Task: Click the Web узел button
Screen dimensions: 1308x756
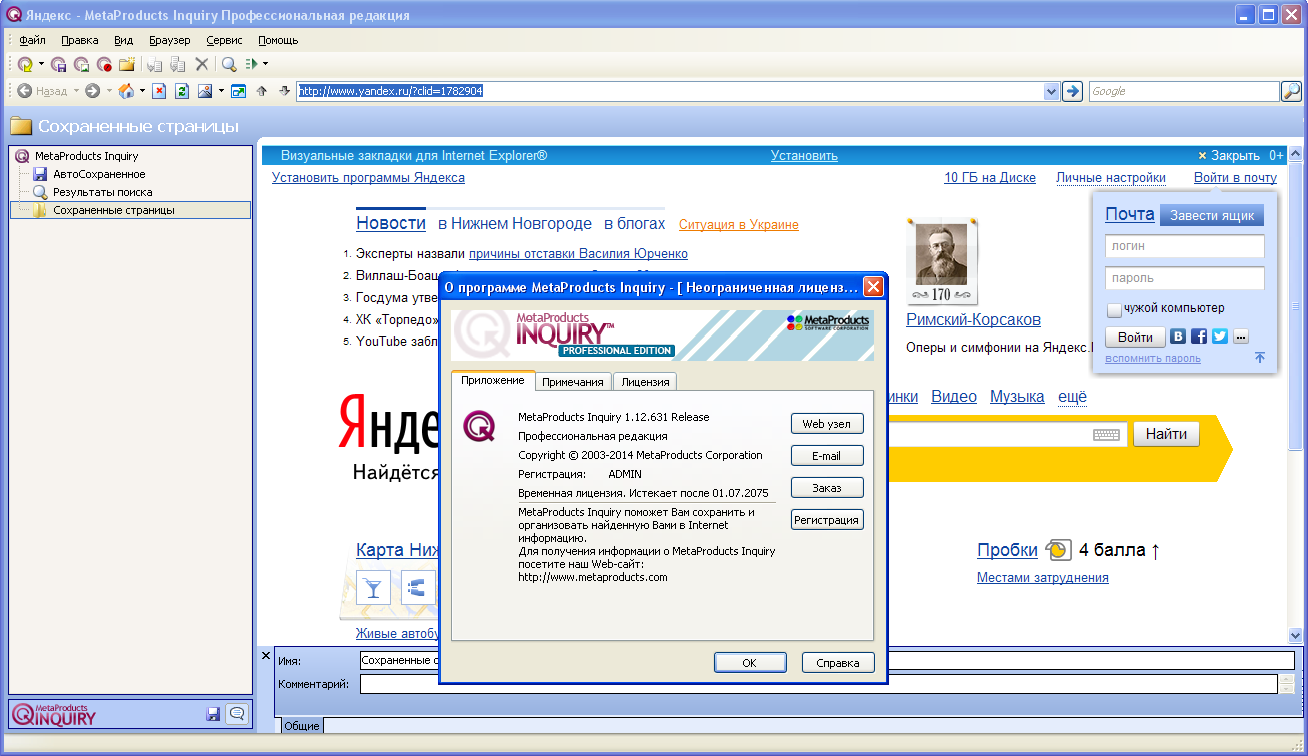Action: pyautogui.click(x=827, y=424)
